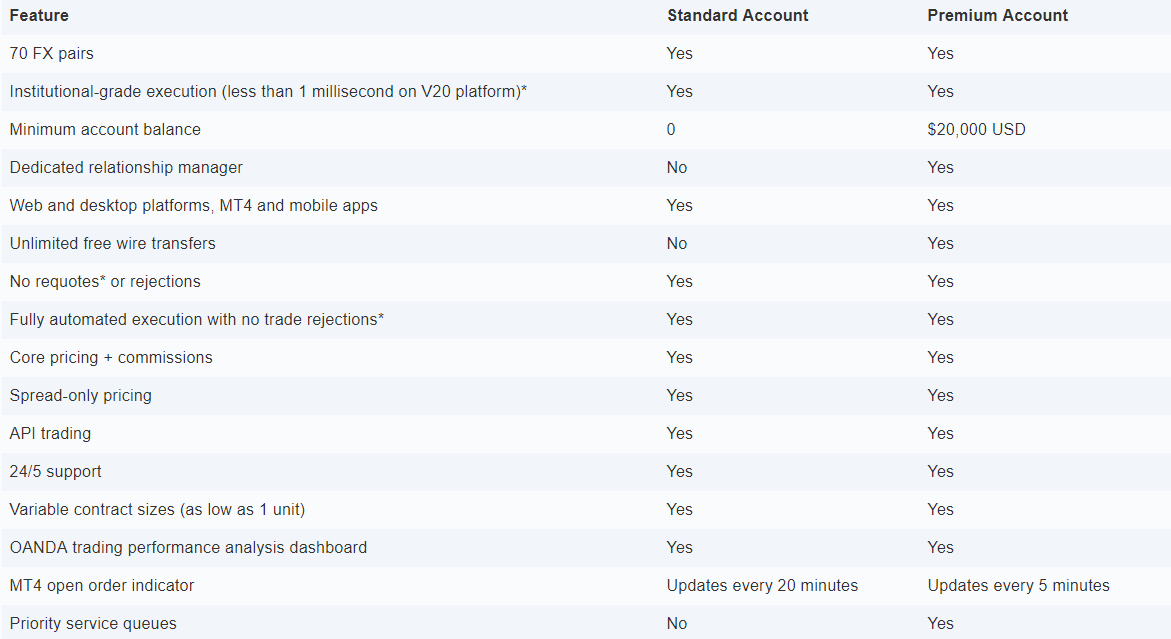
Task: Click the $20,000 USD premium balance value
Action: click(x=976, y=130)
